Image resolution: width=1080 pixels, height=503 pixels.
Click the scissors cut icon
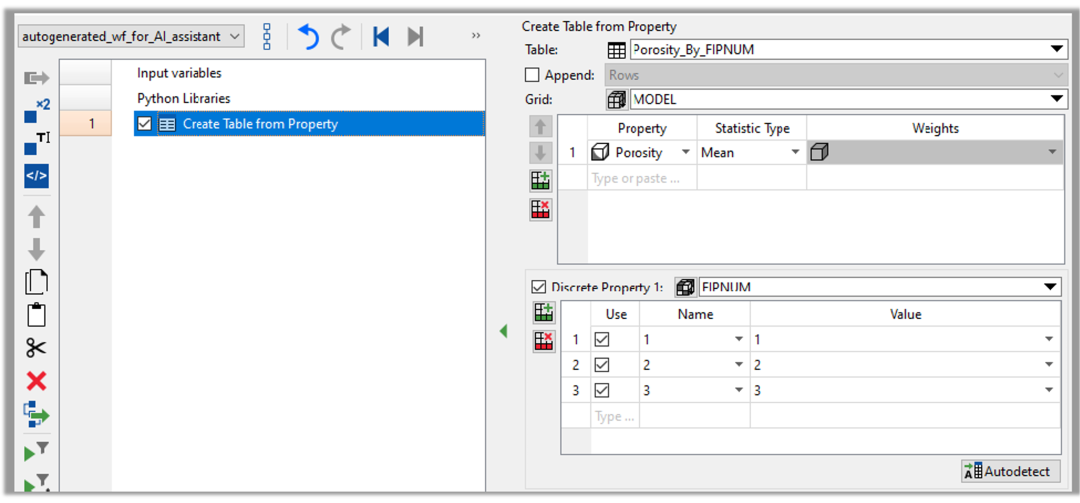pos(37,348)
